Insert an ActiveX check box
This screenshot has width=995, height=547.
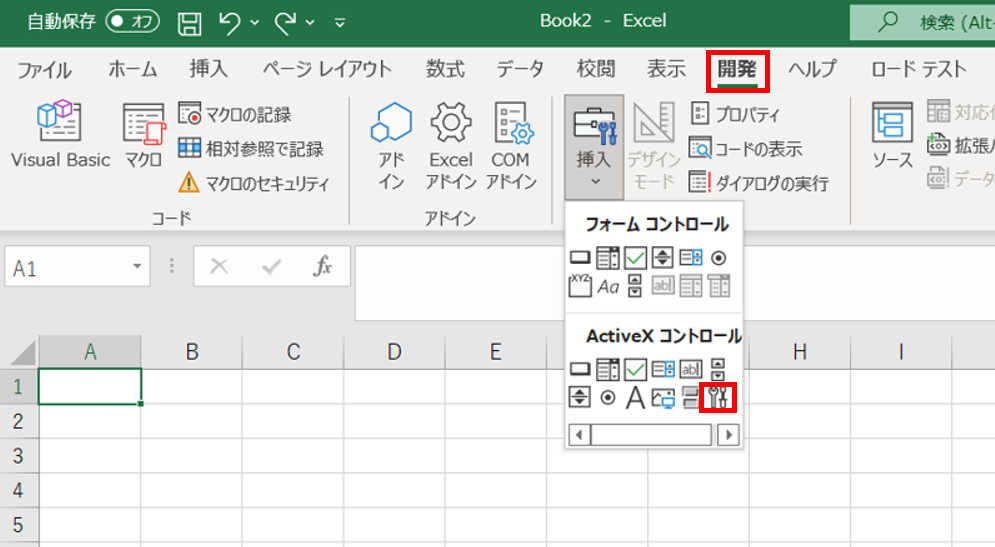click(x=635, y=369)
